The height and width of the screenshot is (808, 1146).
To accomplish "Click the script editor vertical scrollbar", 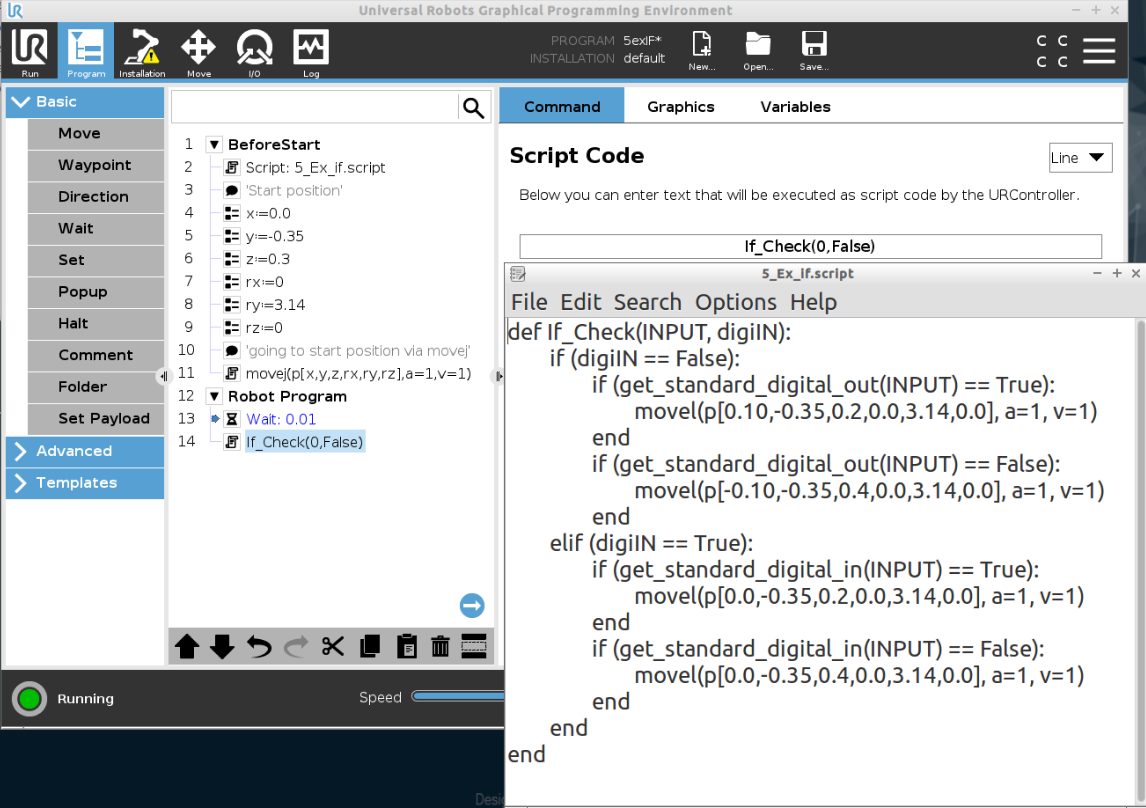I will pyautogui.click(x=1140, y=561).
